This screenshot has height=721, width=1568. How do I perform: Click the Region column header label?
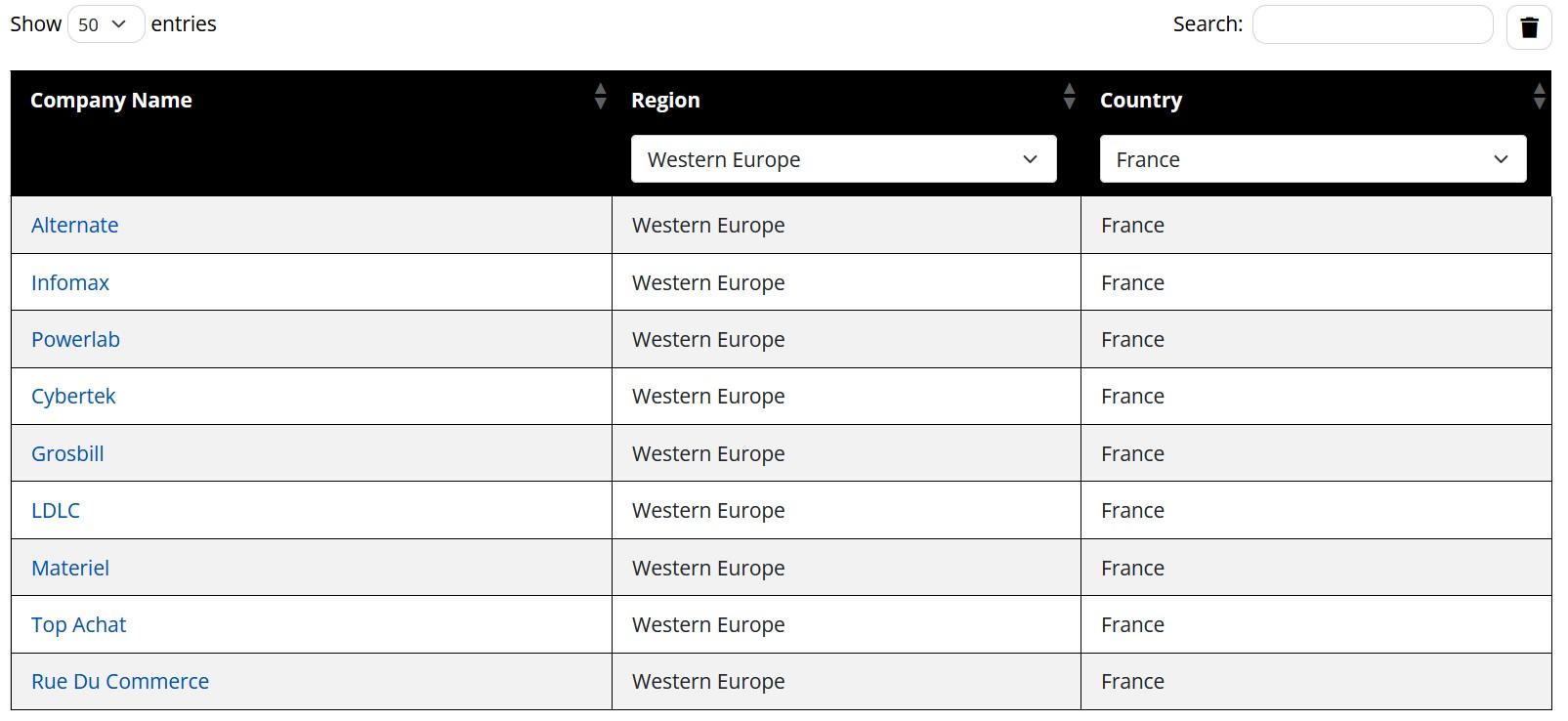tap(665, 101)
